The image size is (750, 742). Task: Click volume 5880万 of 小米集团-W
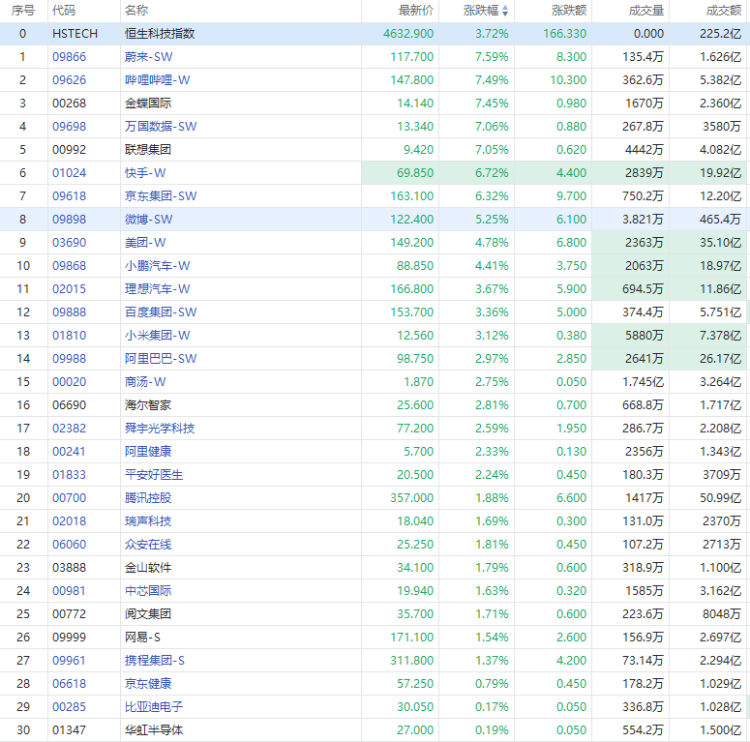(644, 335)
